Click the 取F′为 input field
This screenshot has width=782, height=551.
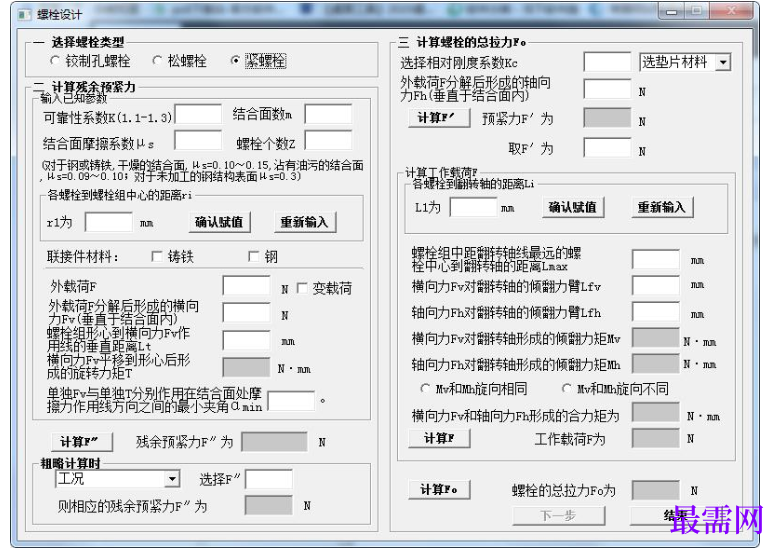(x=607, y=148)
